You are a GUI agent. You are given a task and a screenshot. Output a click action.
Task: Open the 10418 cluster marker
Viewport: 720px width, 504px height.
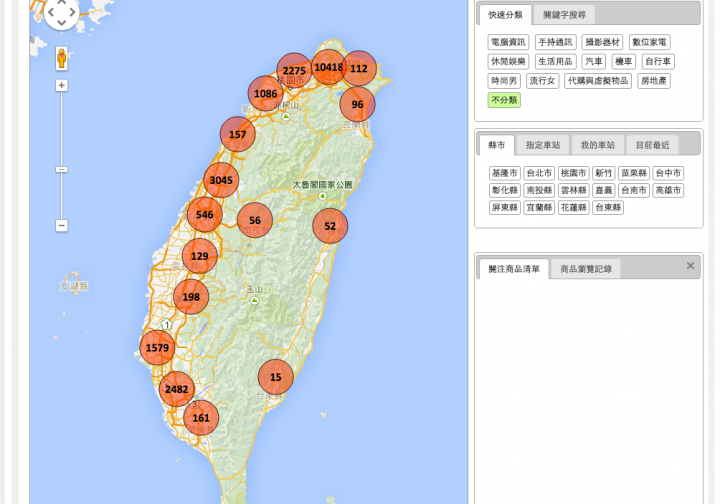point(329,67)
